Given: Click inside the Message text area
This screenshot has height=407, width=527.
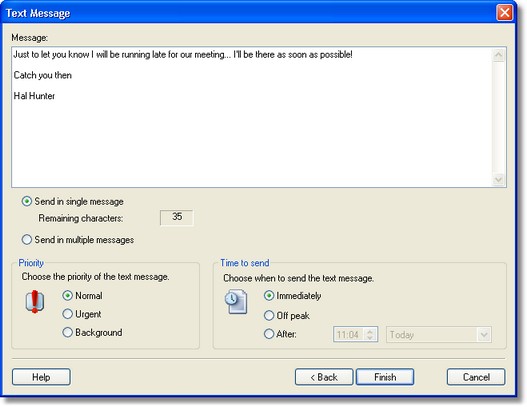Looking at the screenshot, I should pyautogui.click(x=252, y=117).
